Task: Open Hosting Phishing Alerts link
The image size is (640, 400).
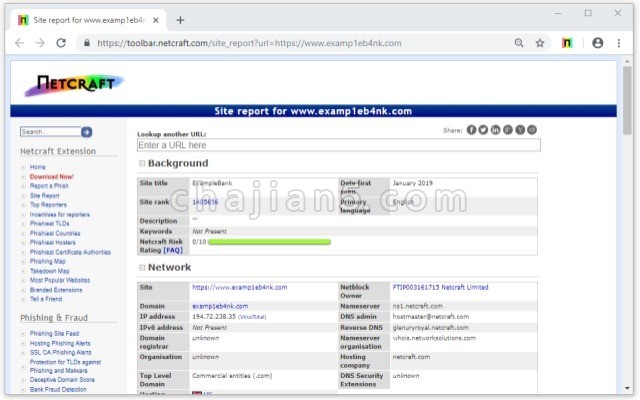Action: pos(60,343)
